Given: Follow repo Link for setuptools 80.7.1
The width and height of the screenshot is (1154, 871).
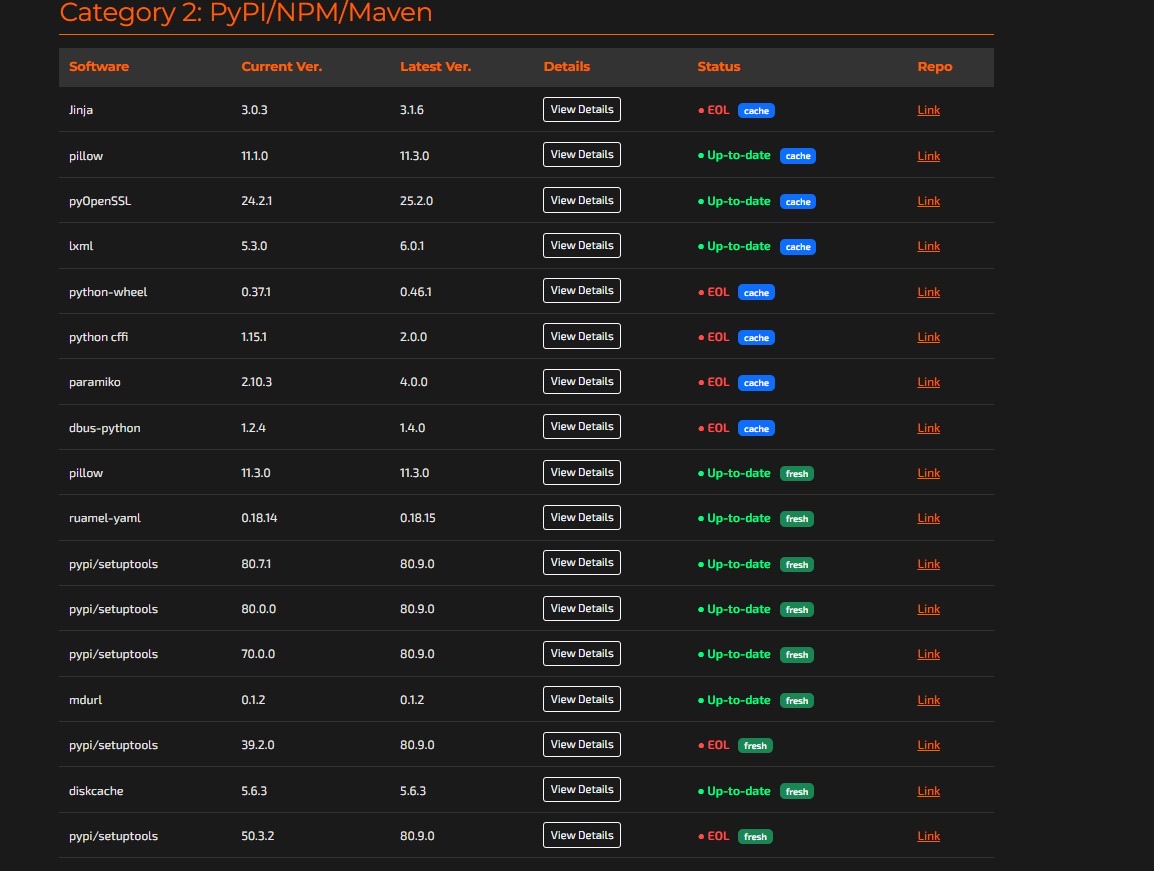Looking at the screenshot, I should click(x=928, y=564).
